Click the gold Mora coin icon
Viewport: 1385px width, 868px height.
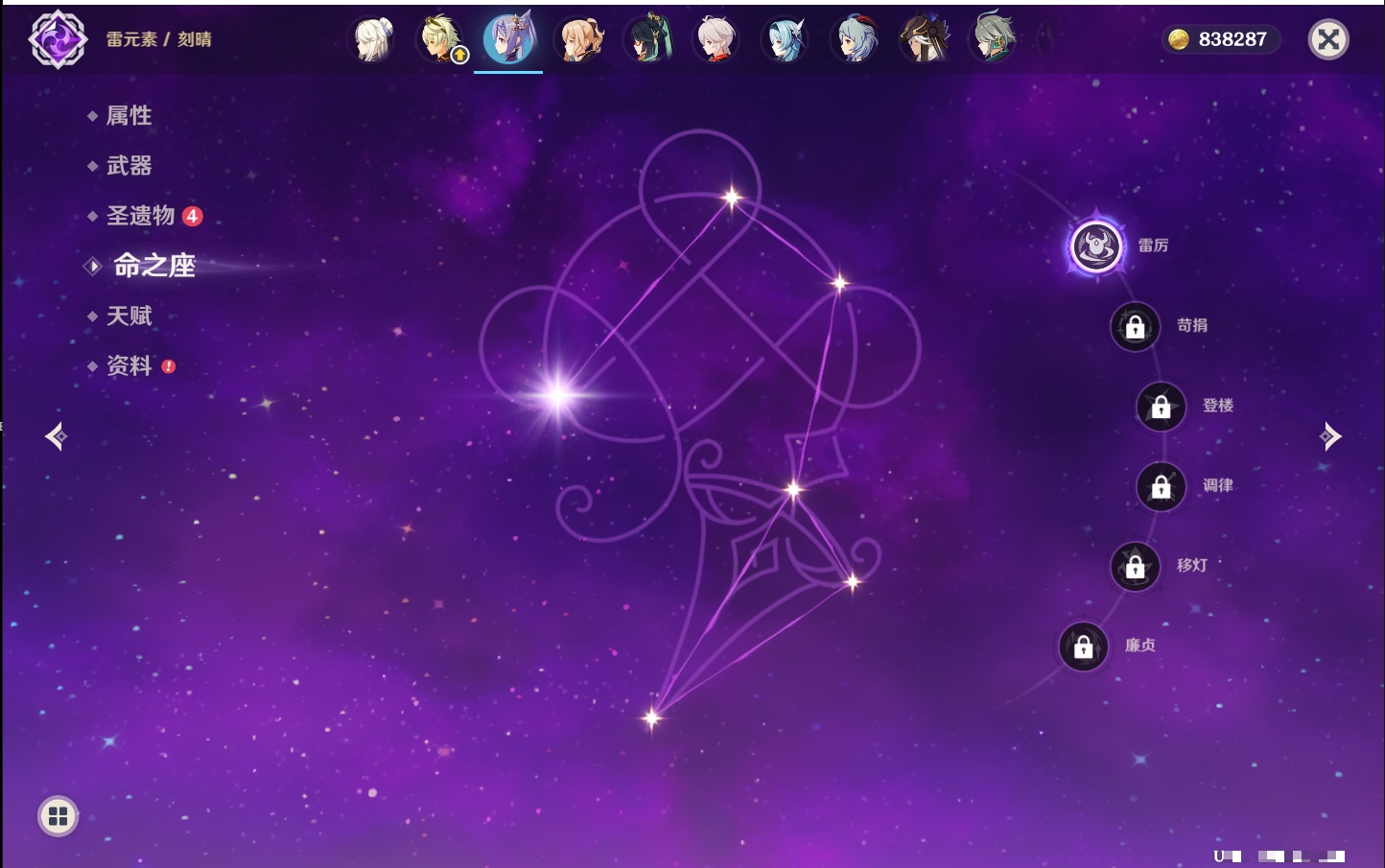[x=1179, y=39]
